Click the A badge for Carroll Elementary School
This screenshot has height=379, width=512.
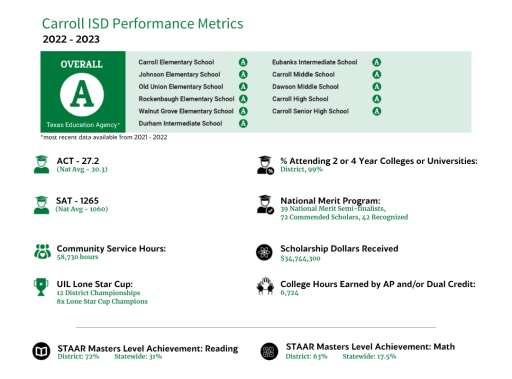pyautogui.click(x=243, y=62)
